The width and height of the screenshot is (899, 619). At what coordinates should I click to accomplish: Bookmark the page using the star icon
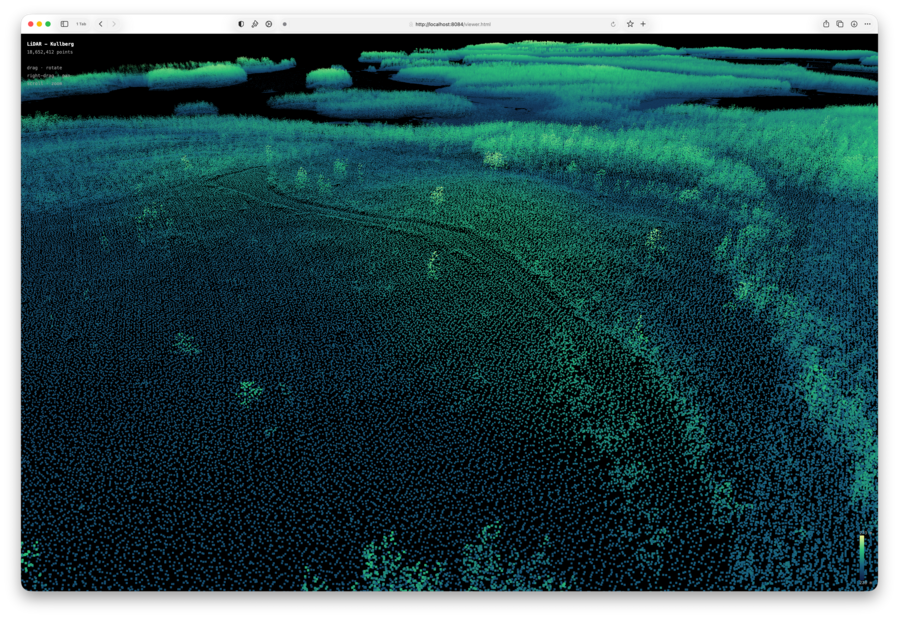click(x=630, y=24)
